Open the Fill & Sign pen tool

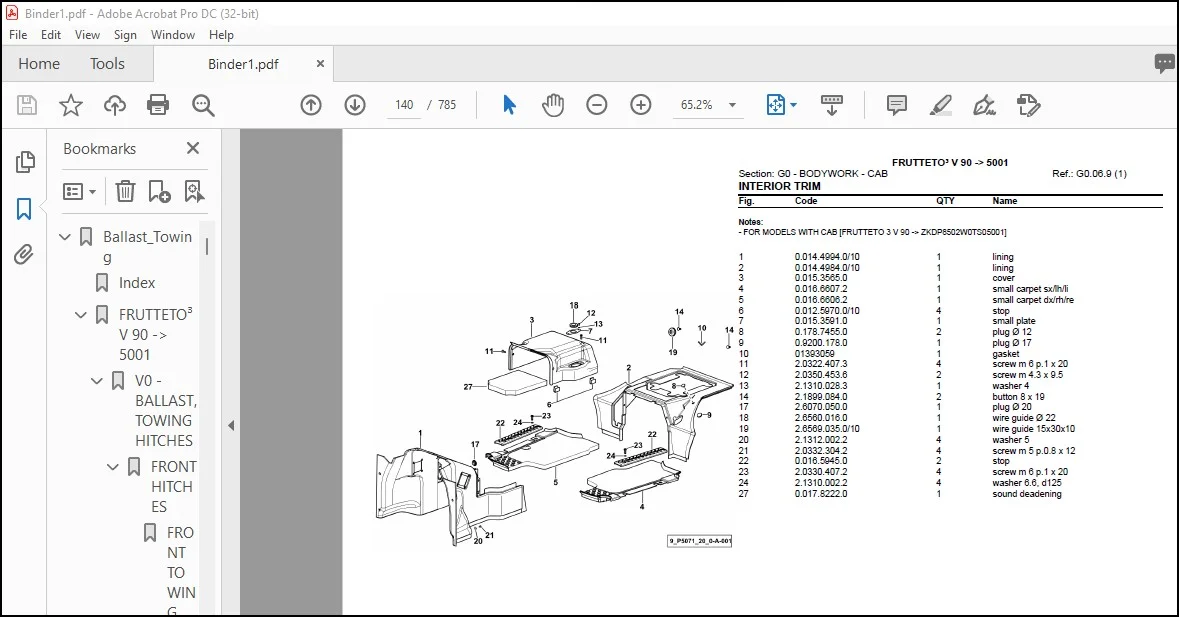click(x=984, y=105)
